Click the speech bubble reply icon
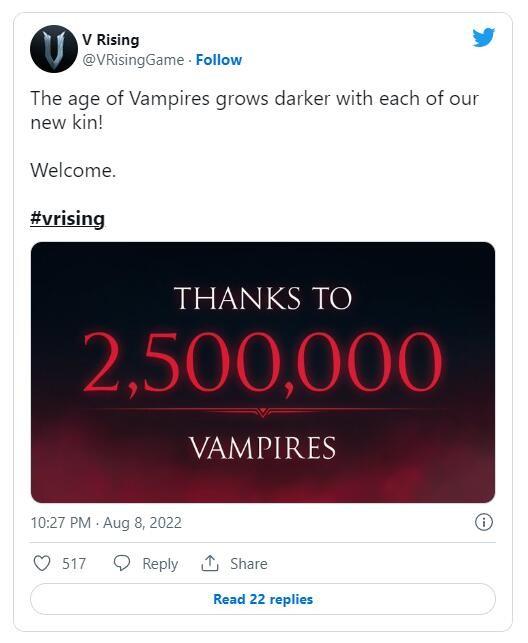Image resolution: width=528 pixels, height=643 pixels. (122, 563)
